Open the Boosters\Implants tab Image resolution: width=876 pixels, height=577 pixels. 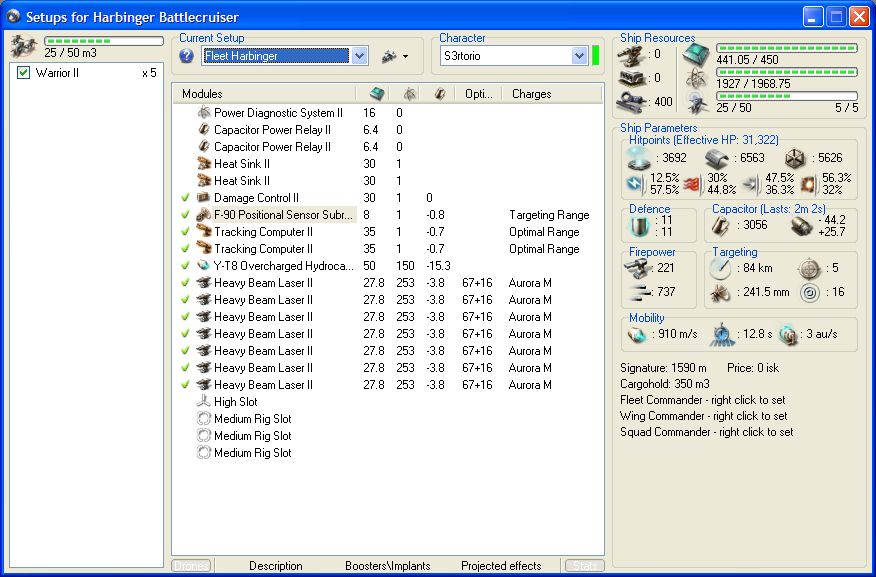pos(388,566)
